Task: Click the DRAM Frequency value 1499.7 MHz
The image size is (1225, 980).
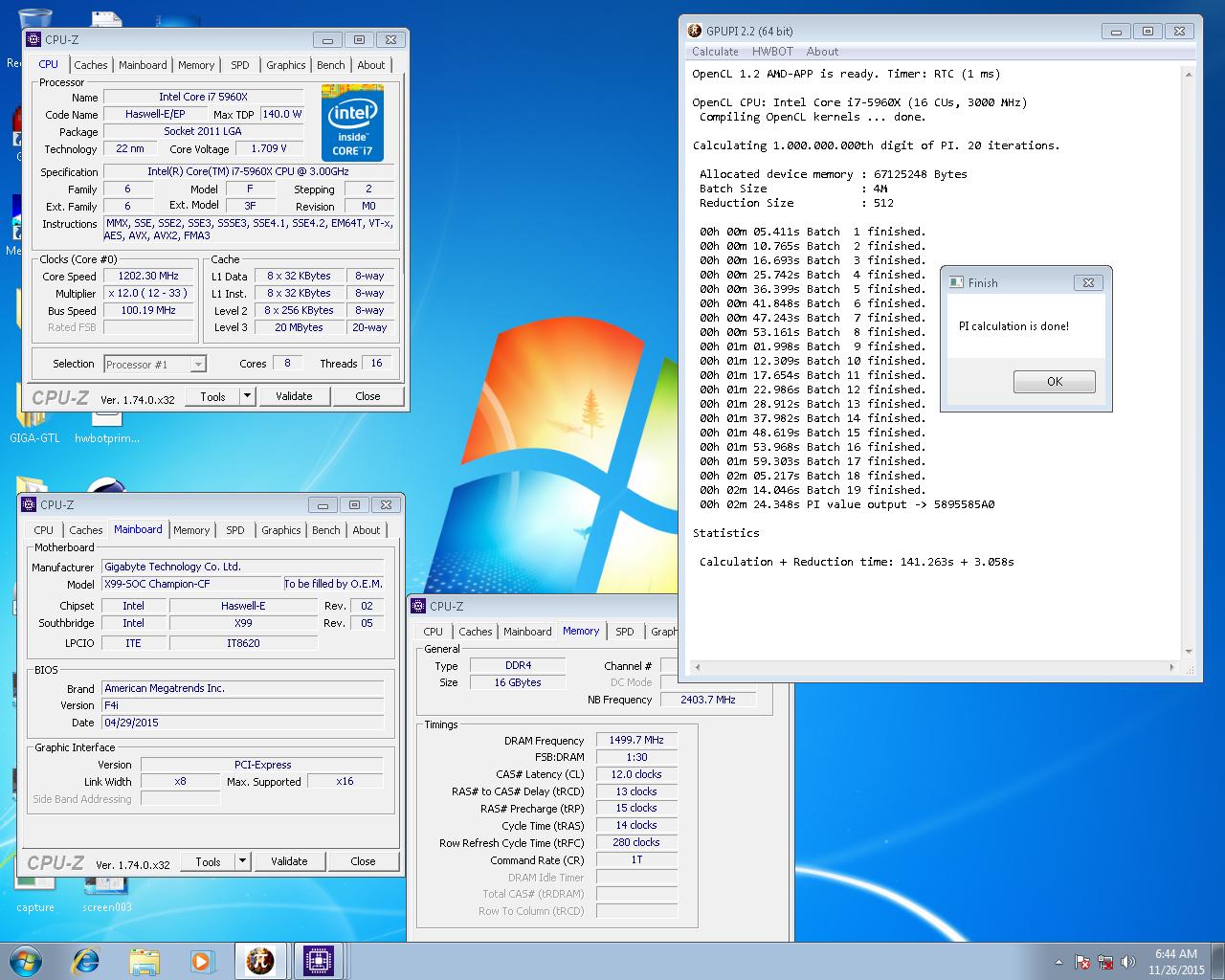Action: [x=636, y=740]
